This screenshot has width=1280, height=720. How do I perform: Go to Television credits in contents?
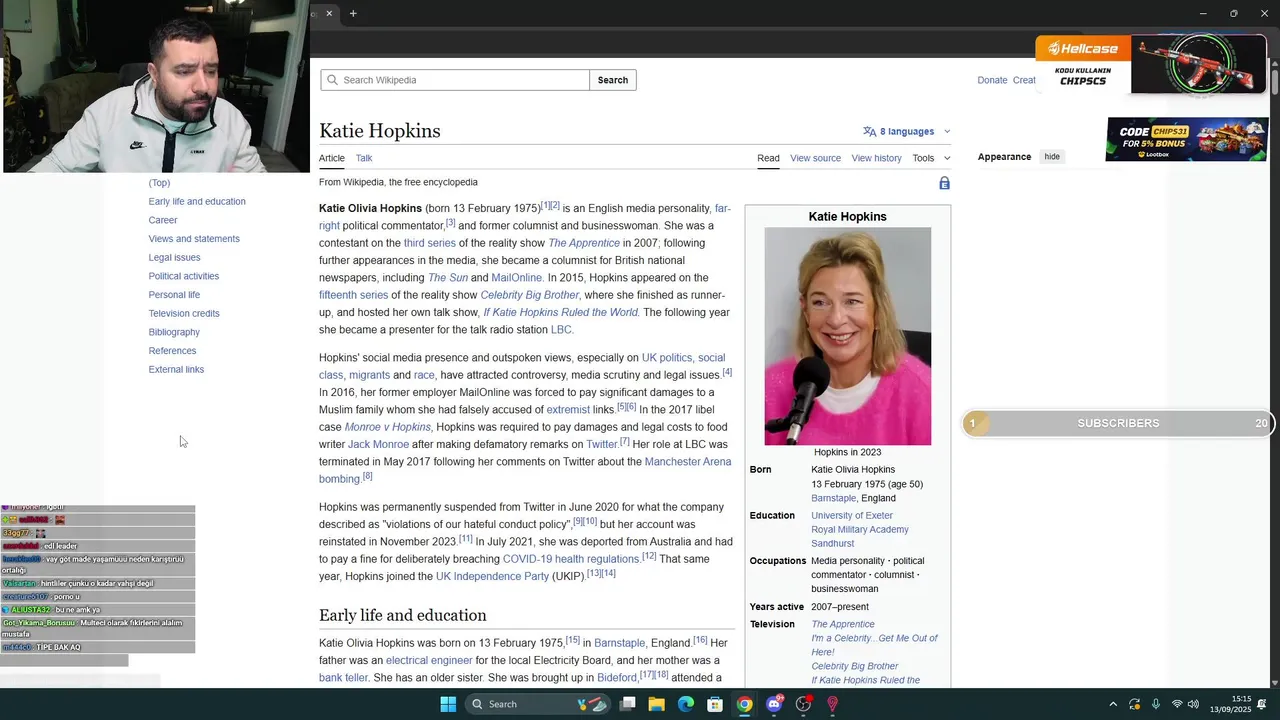tap(184, 313)
